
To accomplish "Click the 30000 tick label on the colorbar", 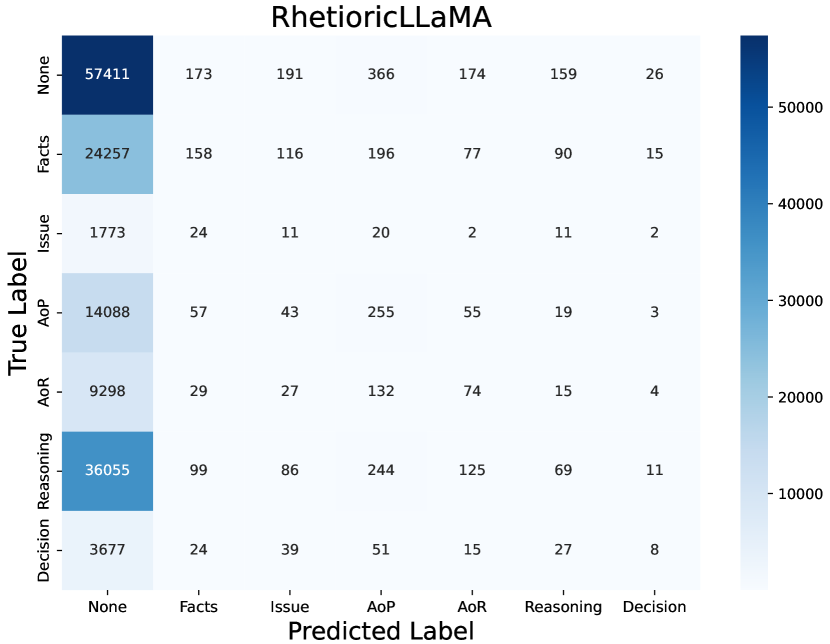I will [x=795, y=300].
